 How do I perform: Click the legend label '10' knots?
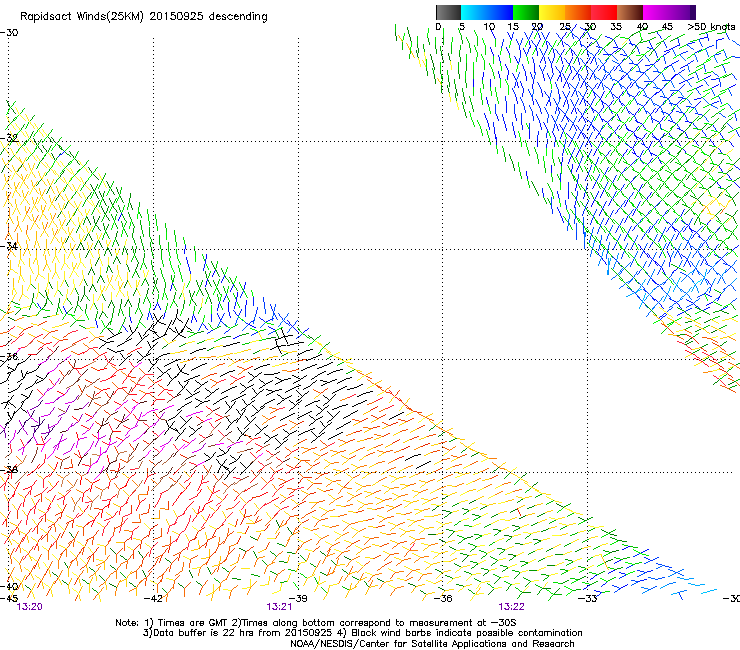tap(489, 27)
